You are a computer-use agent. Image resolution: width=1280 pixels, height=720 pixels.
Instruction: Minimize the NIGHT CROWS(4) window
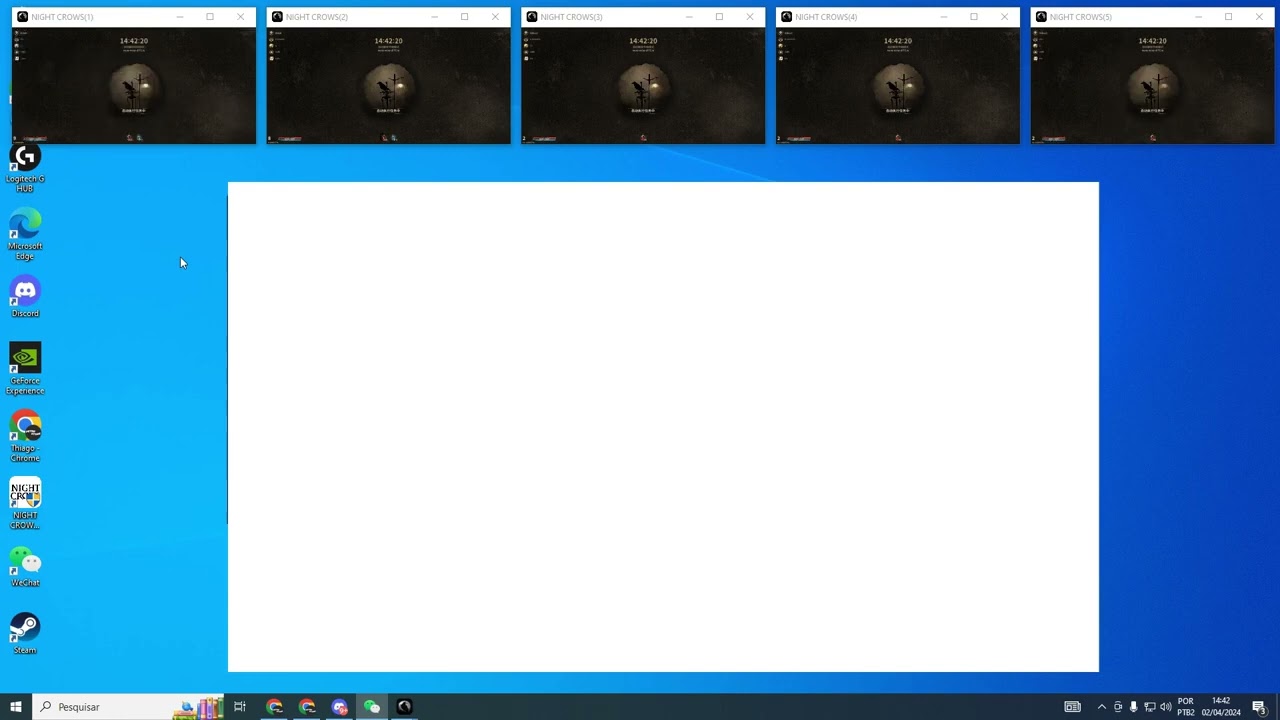coord(943,17)
